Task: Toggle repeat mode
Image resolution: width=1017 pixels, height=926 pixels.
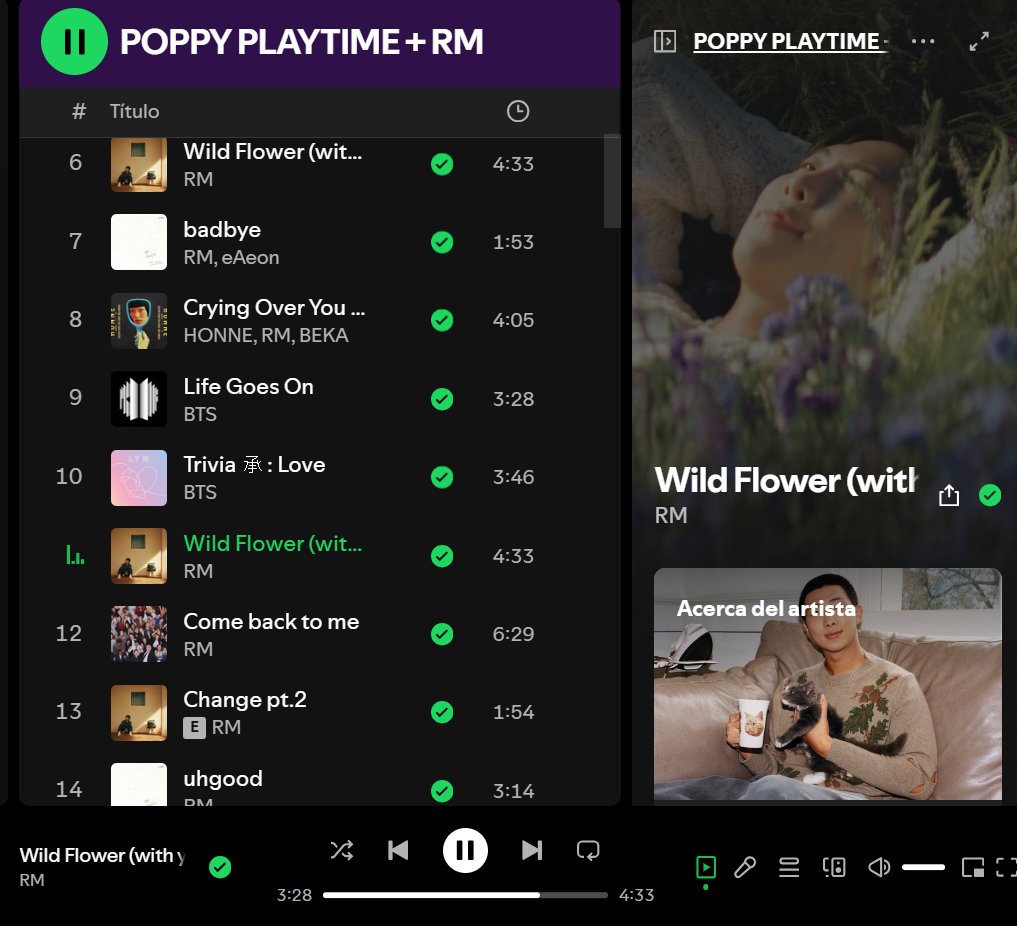Action: [588, 849]
